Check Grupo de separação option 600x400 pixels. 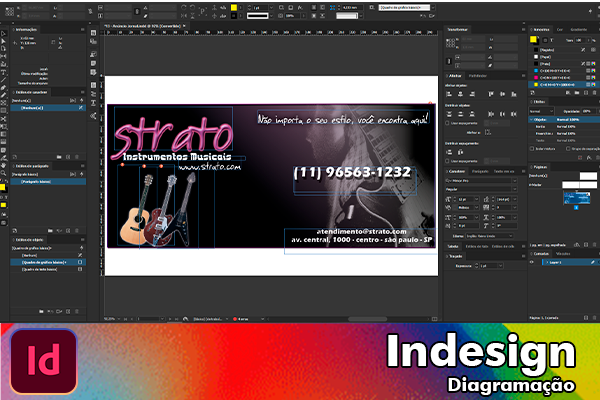click(568, 149)
